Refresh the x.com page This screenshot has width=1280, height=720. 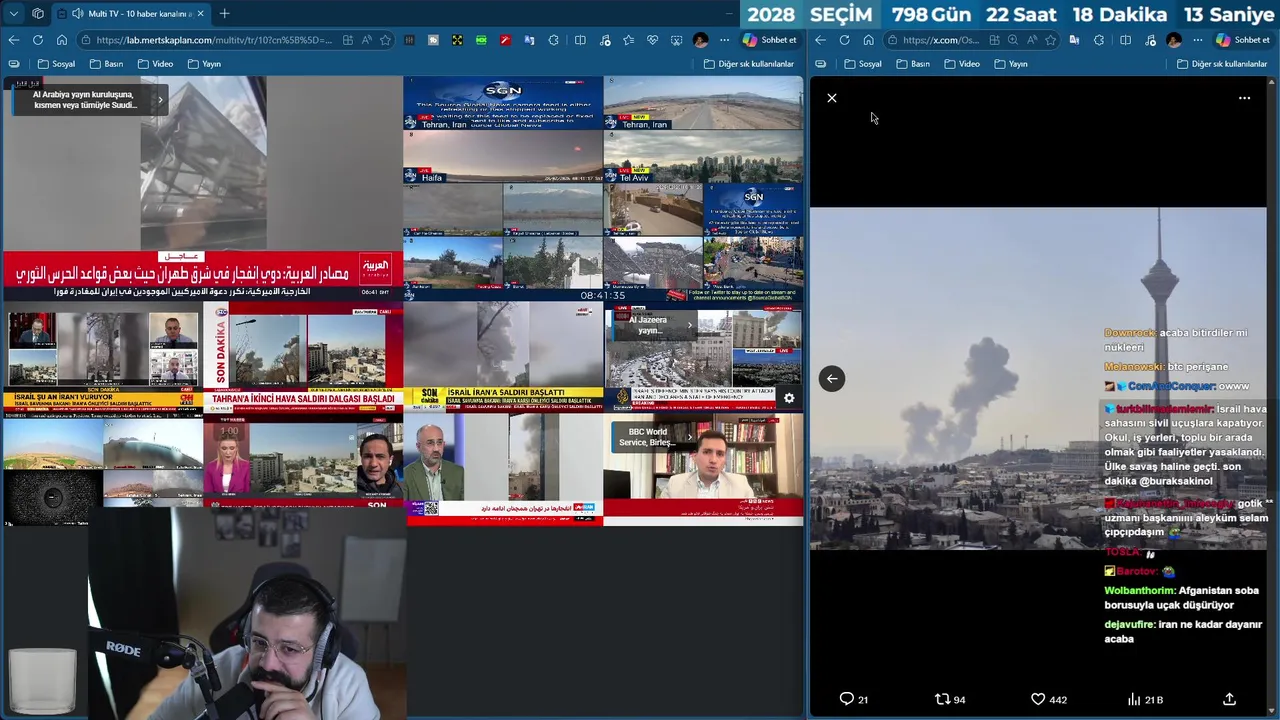pos(844,40)
